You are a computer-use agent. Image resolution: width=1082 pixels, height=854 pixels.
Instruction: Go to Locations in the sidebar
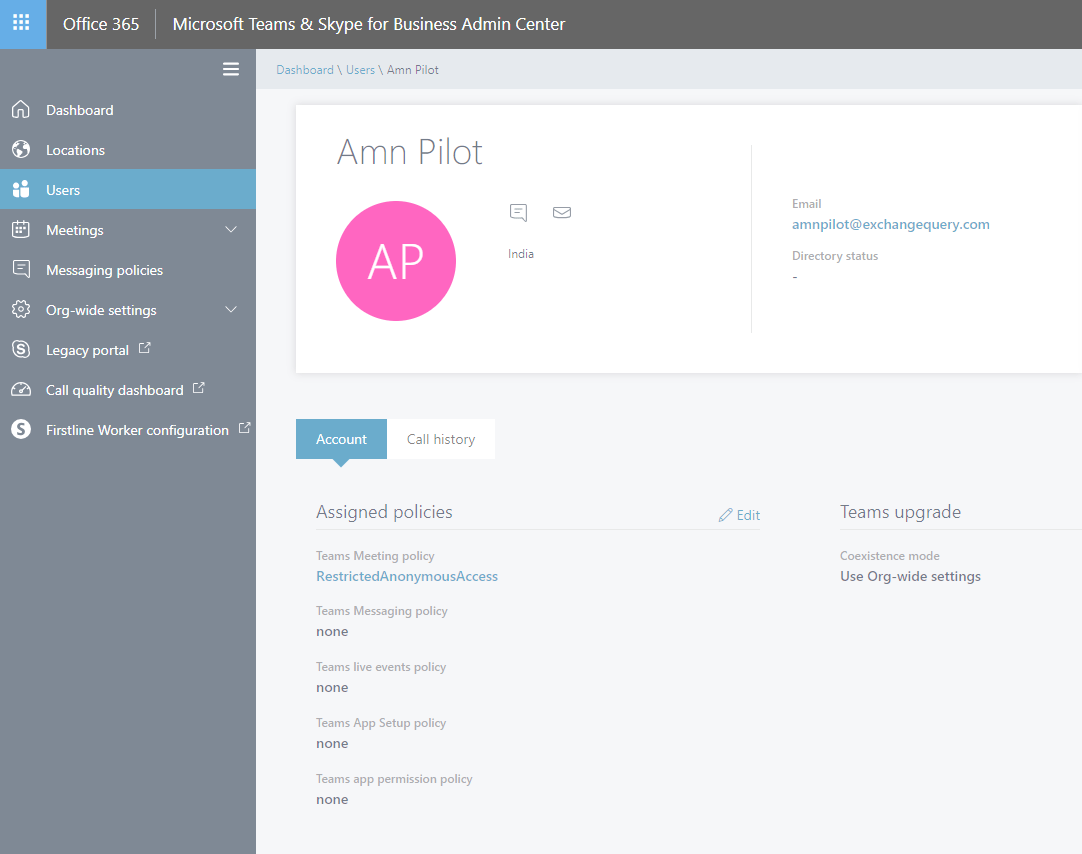point(128,150)
